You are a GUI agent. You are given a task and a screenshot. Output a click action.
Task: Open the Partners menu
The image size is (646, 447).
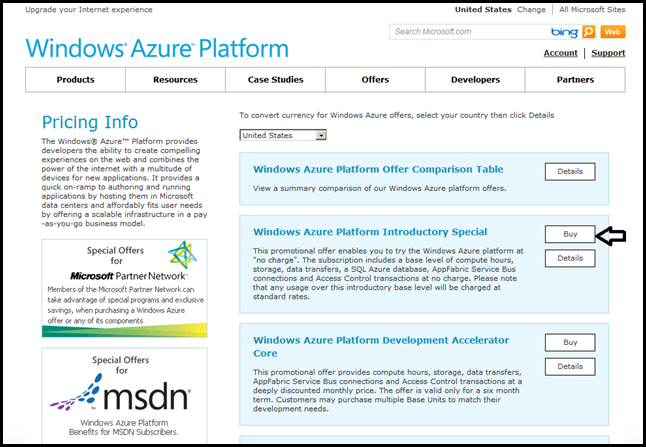point(576,80)
